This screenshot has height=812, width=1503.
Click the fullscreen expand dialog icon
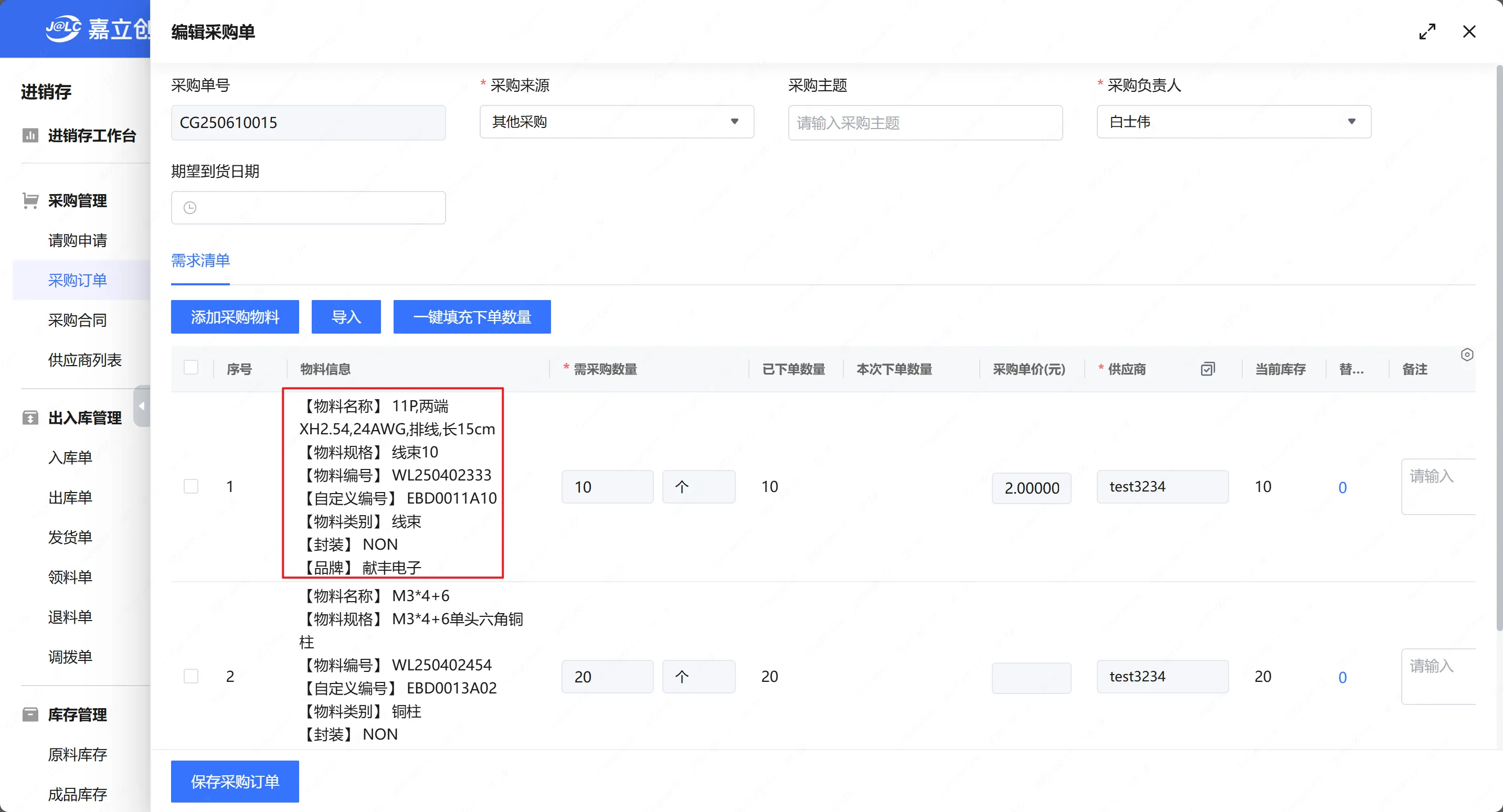[1427, 31]
